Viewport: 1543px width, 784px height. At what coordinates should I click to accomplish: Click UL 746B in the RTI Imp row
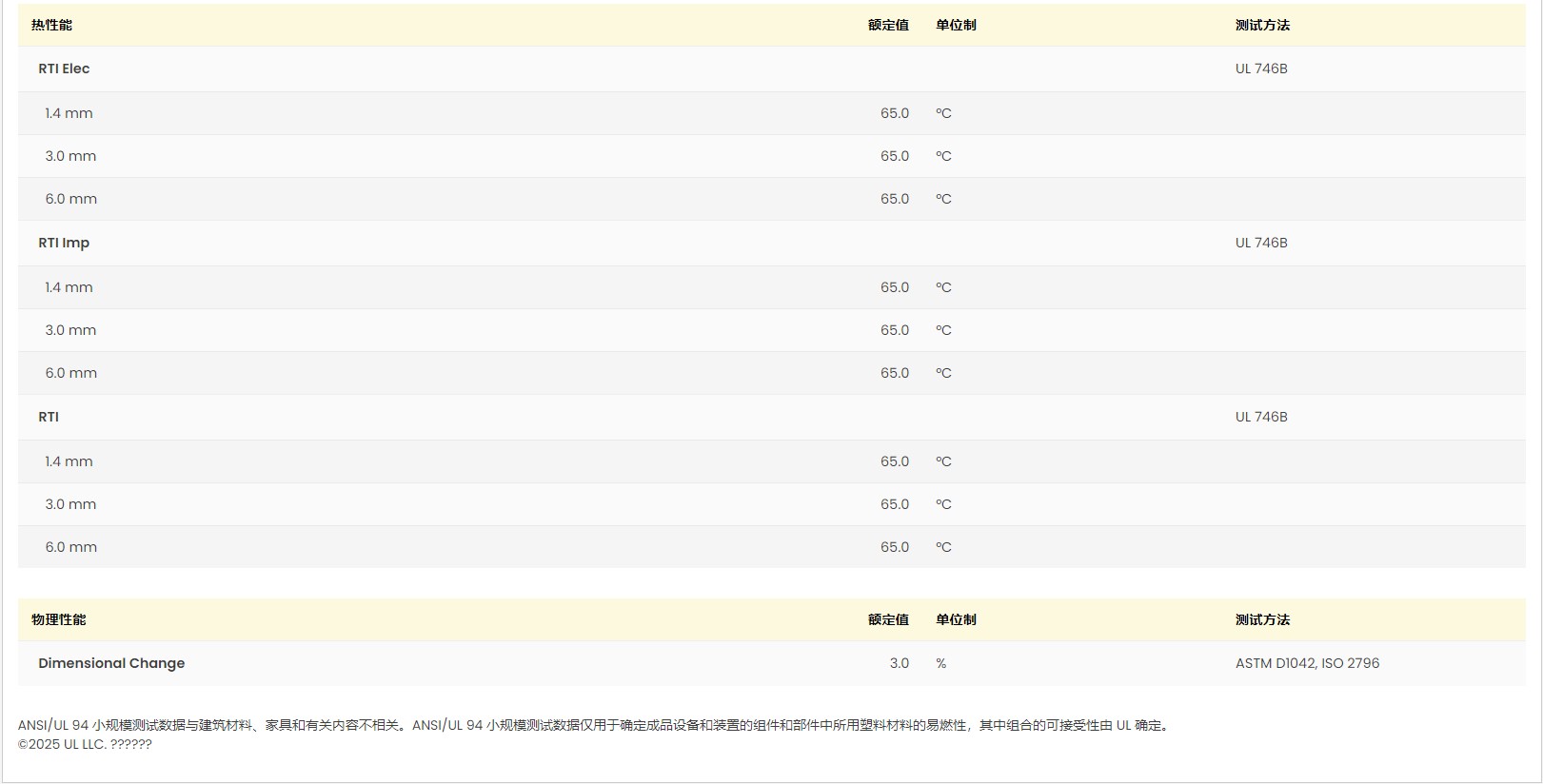(x=1261, y=243)
